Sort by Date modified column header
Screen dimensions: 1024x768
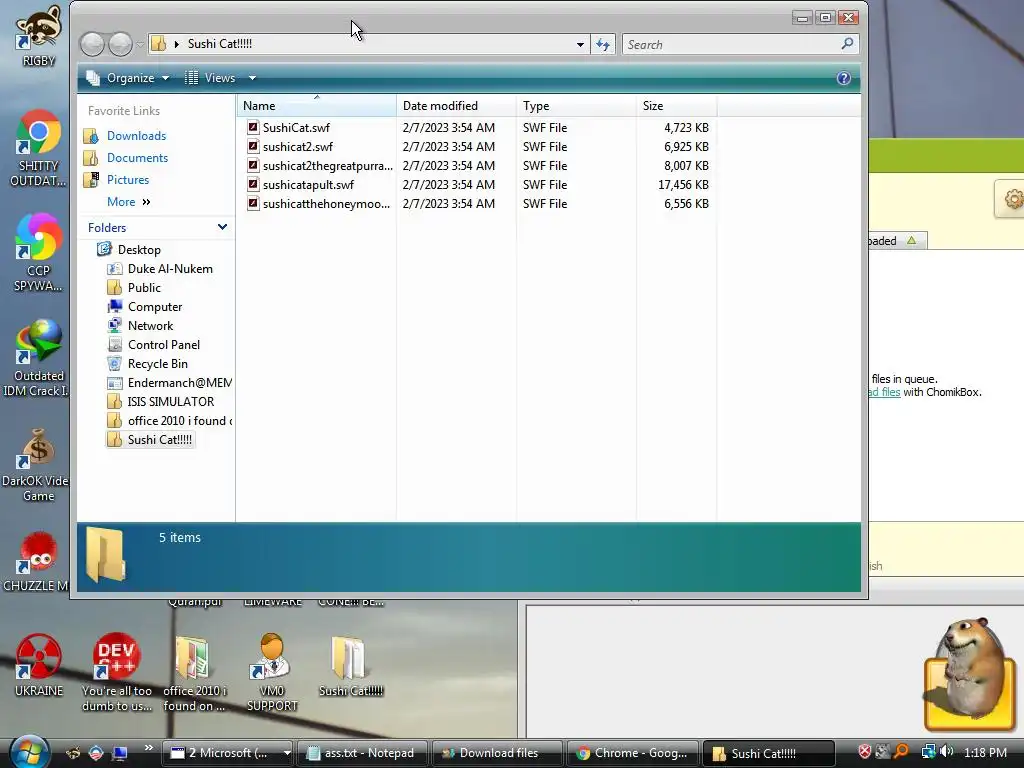tap(456, 106)
